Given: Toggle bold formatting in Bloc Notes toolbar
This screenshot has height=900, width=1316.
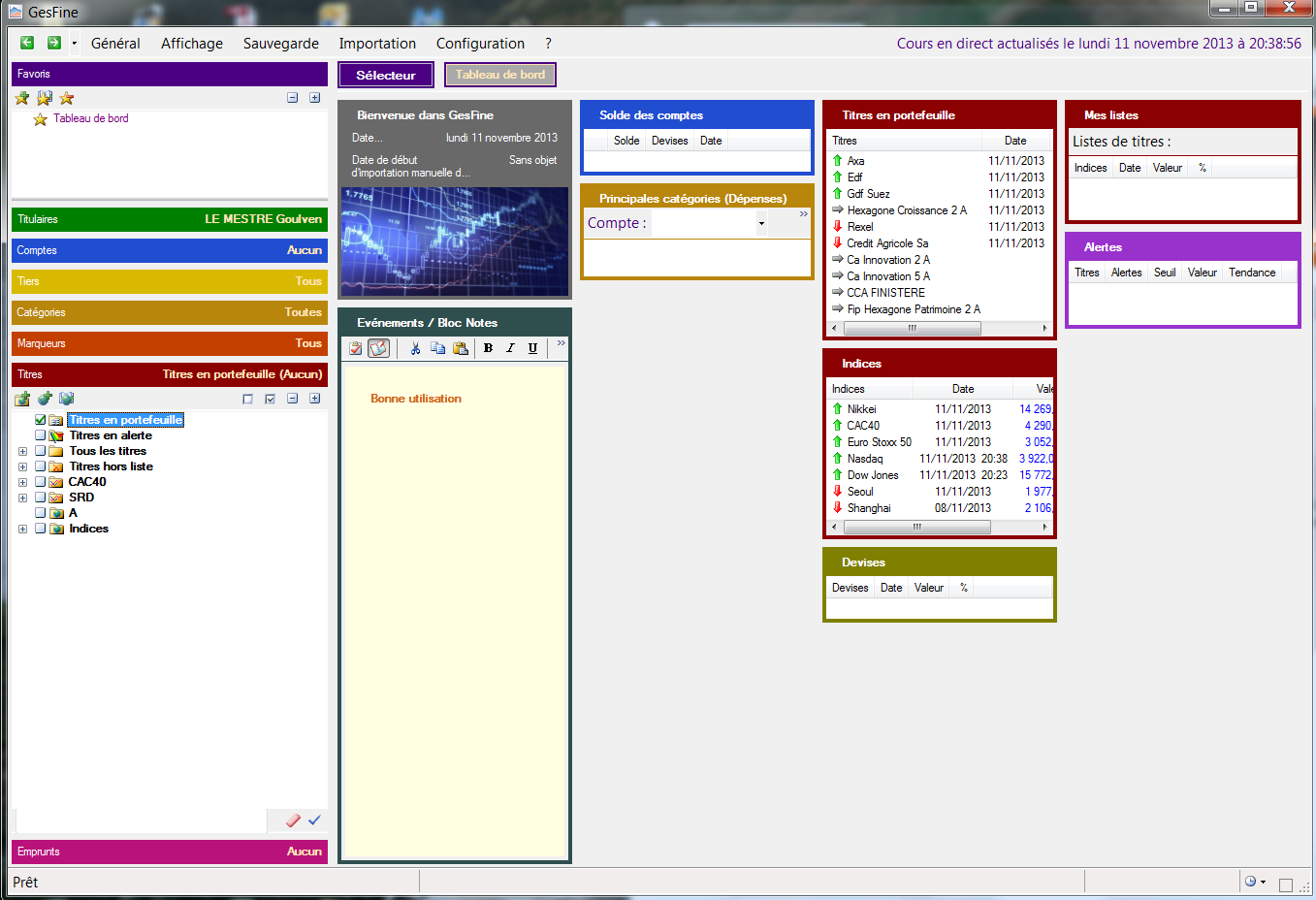Looking at the screenshot, I should (x=488, y=348).
